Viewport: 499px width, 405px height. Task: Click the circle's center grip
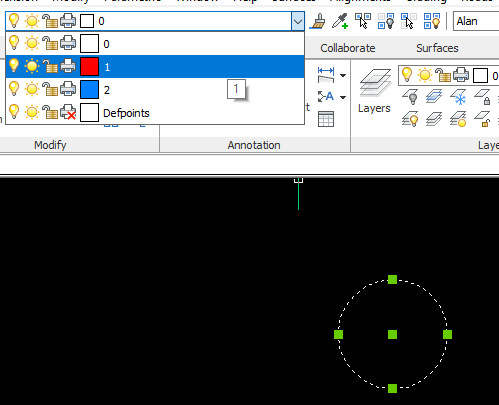(393, 334)
